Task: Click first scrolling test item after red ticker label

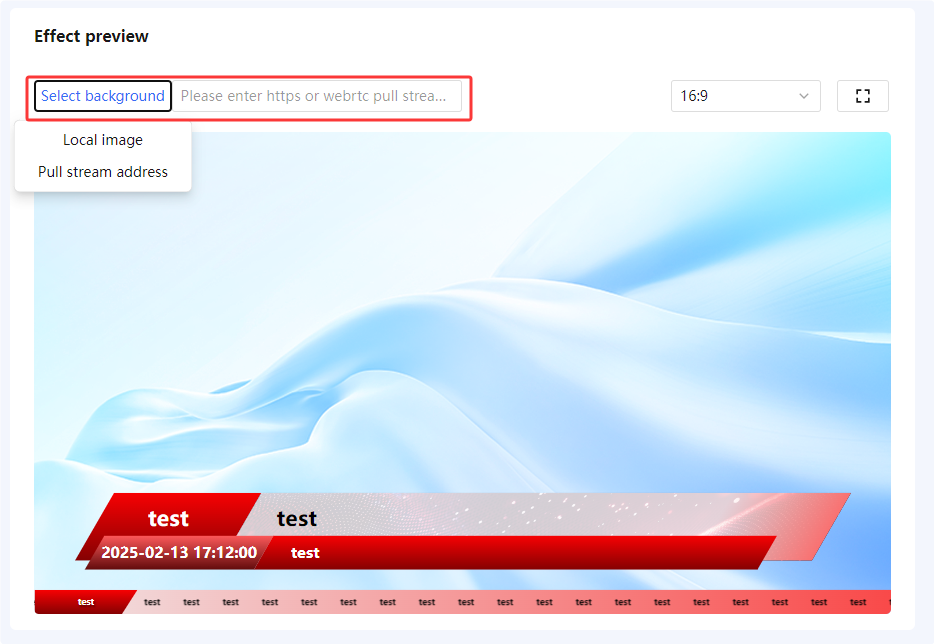Action: 152,602
